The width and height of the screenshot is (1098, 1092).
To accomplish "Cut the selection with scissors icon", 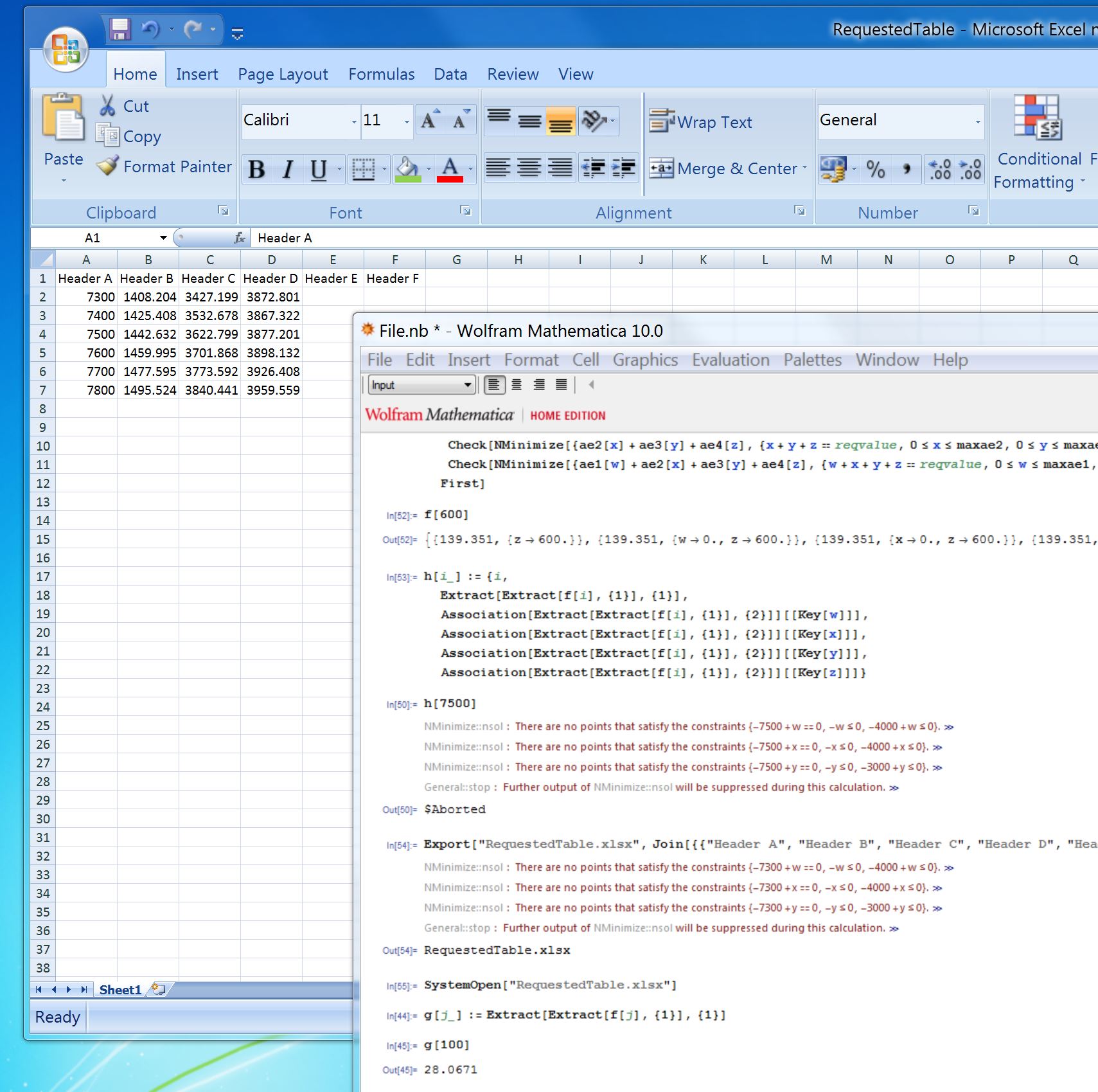I will coord(123,106).
